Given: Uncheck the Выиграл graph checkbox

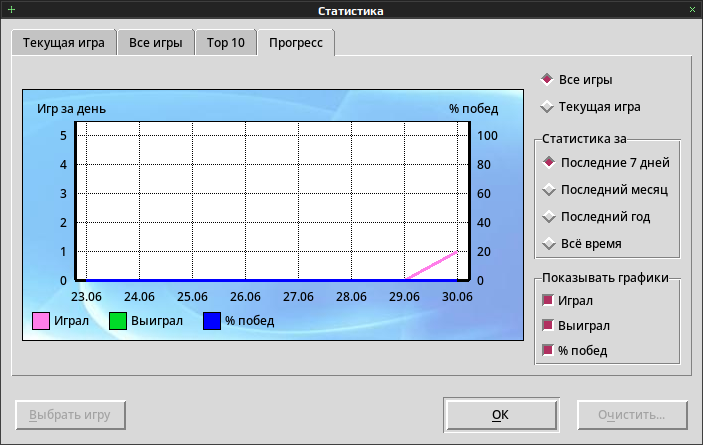Looking at the screenshot, I should (x=576, y=325).
